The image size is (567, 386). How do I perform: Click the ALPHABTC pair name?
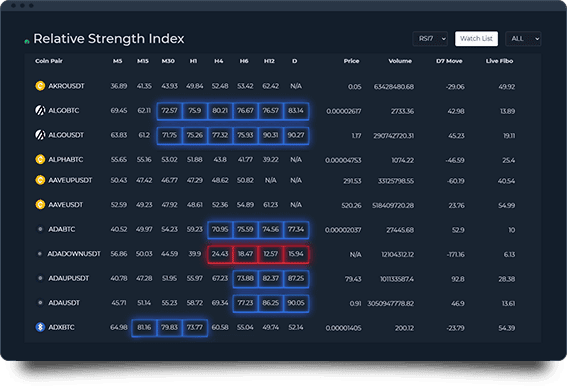point(66,159)
